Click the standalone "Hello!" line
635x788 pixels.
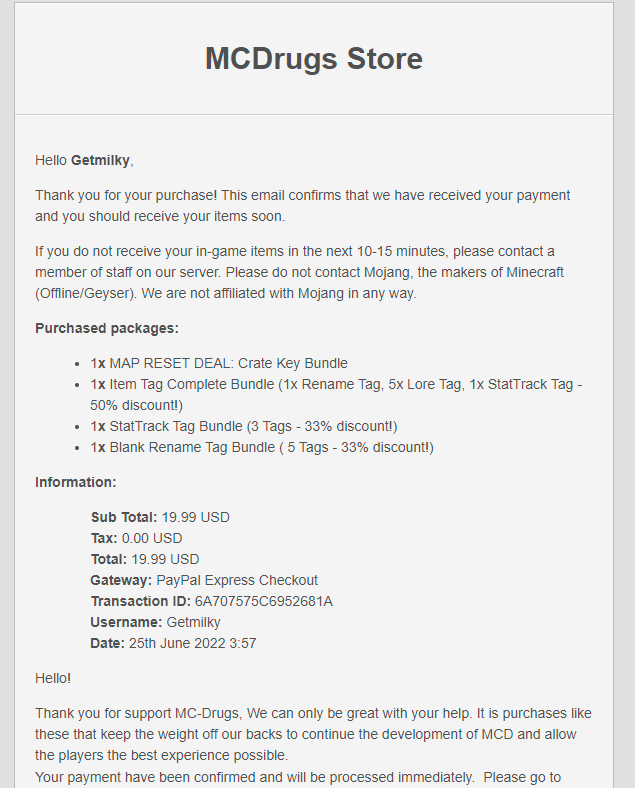click(x=53, y=678)
